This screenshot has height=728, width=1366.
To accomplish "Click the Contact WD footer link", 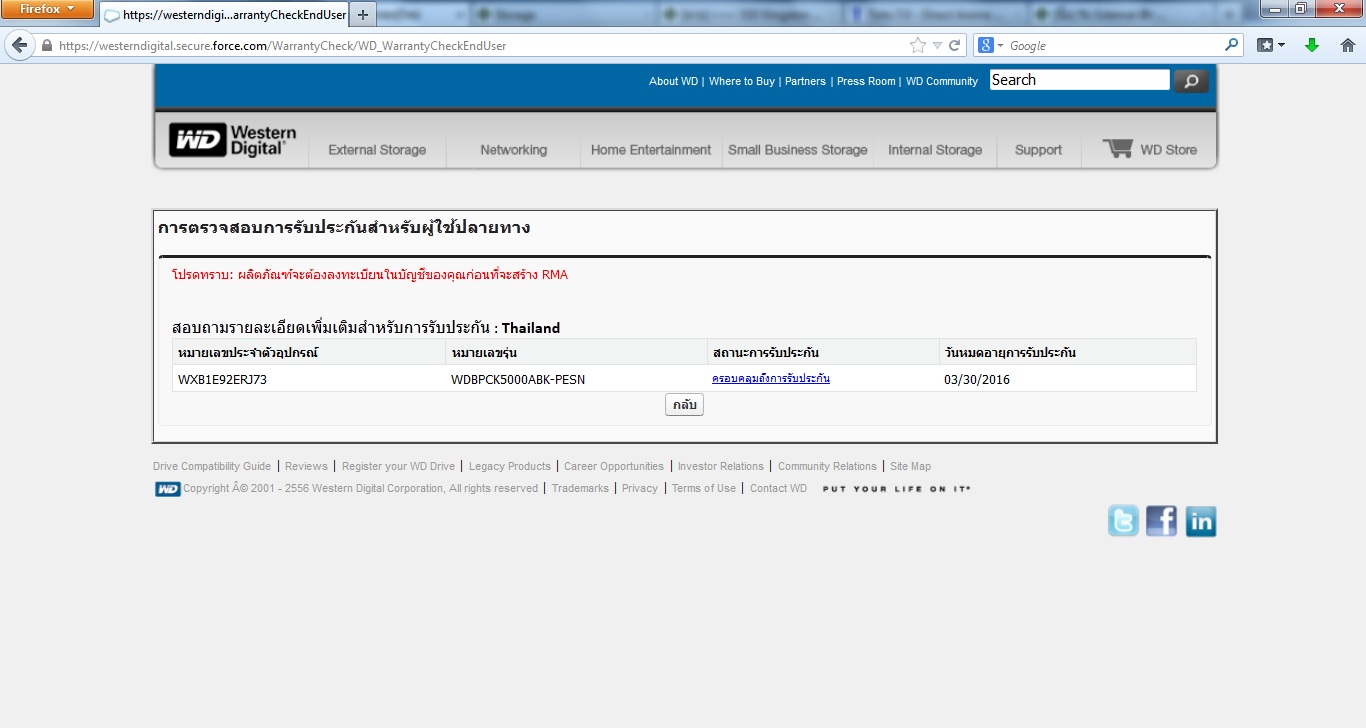I will pos(778,488).
